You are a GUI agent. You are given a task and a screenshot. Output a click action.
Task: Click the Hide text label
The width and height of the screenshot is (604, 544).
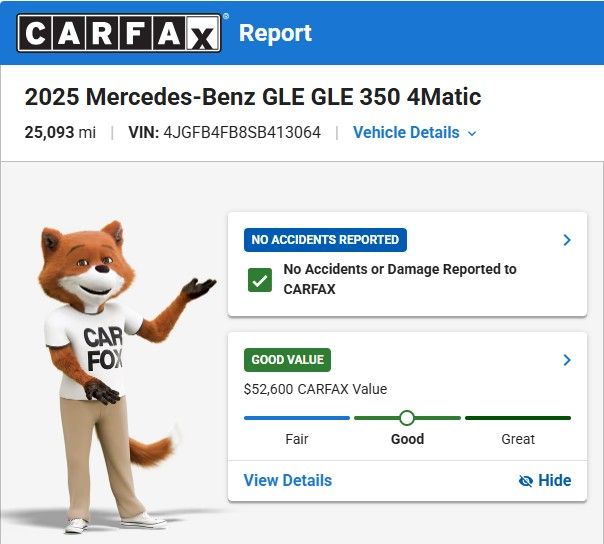pyautogui.click(x=555, y=480)
